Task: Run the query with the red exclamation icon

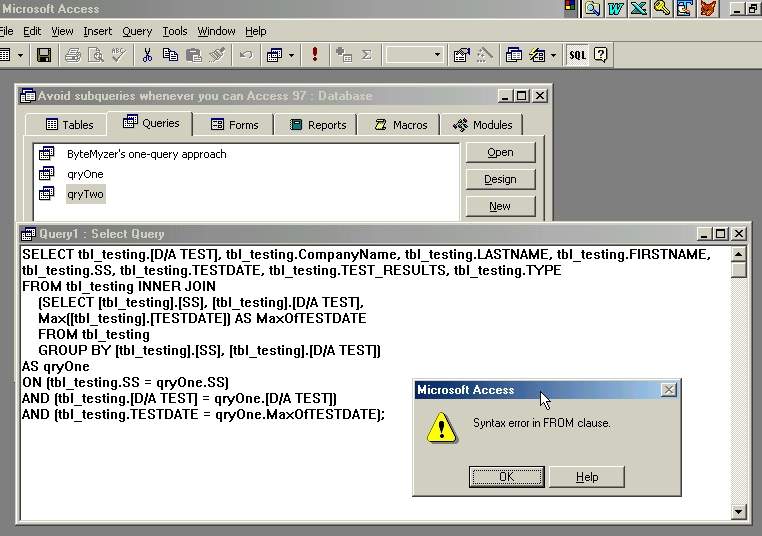Action: click(315, 54)
